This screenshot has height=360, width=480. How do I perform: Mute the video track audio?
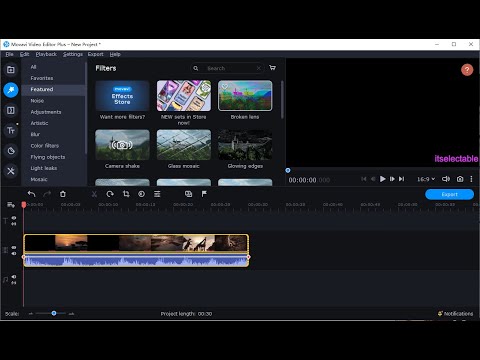(14, 254)
